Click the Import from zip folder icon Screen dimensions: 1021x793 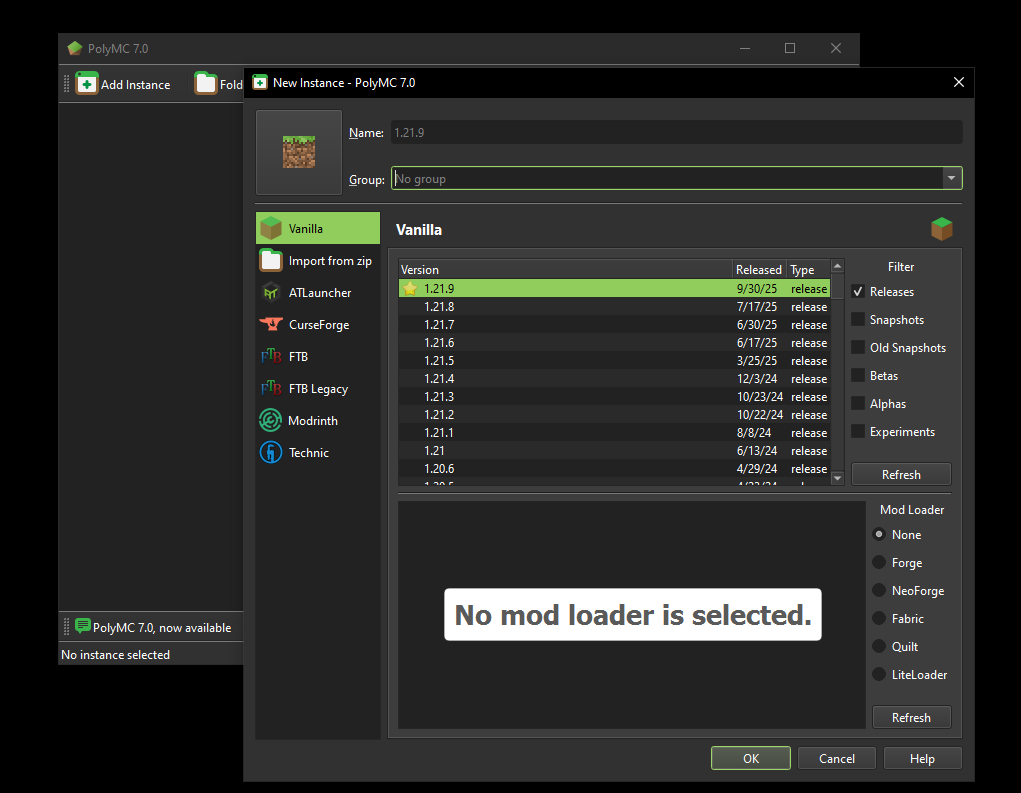pyautogui.click(x=271, y=260)
